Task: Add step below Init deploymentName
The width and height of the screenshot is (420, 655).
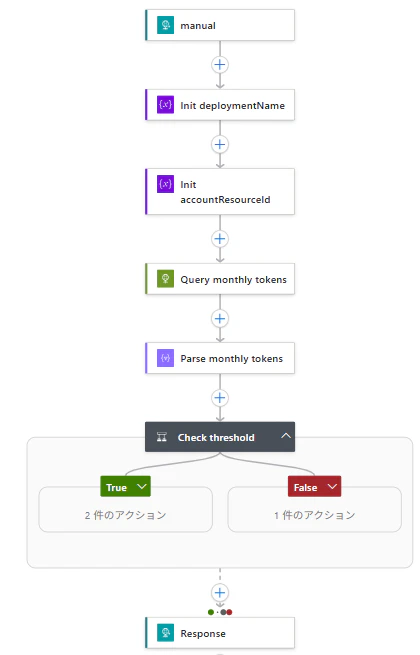Action: click(220, 145)
